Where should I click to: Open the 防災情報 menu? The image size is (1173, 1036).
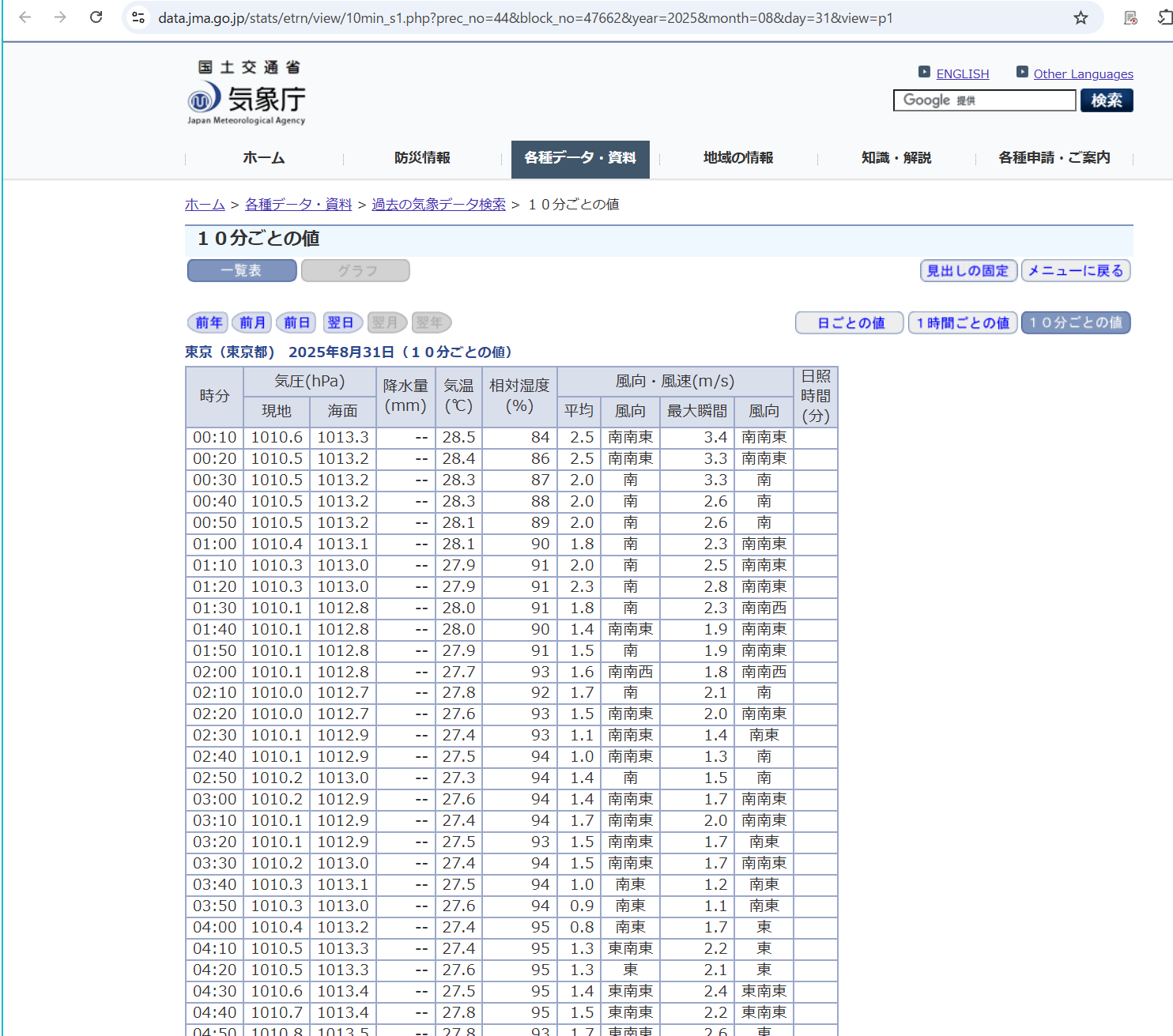[x=422, y=158]
